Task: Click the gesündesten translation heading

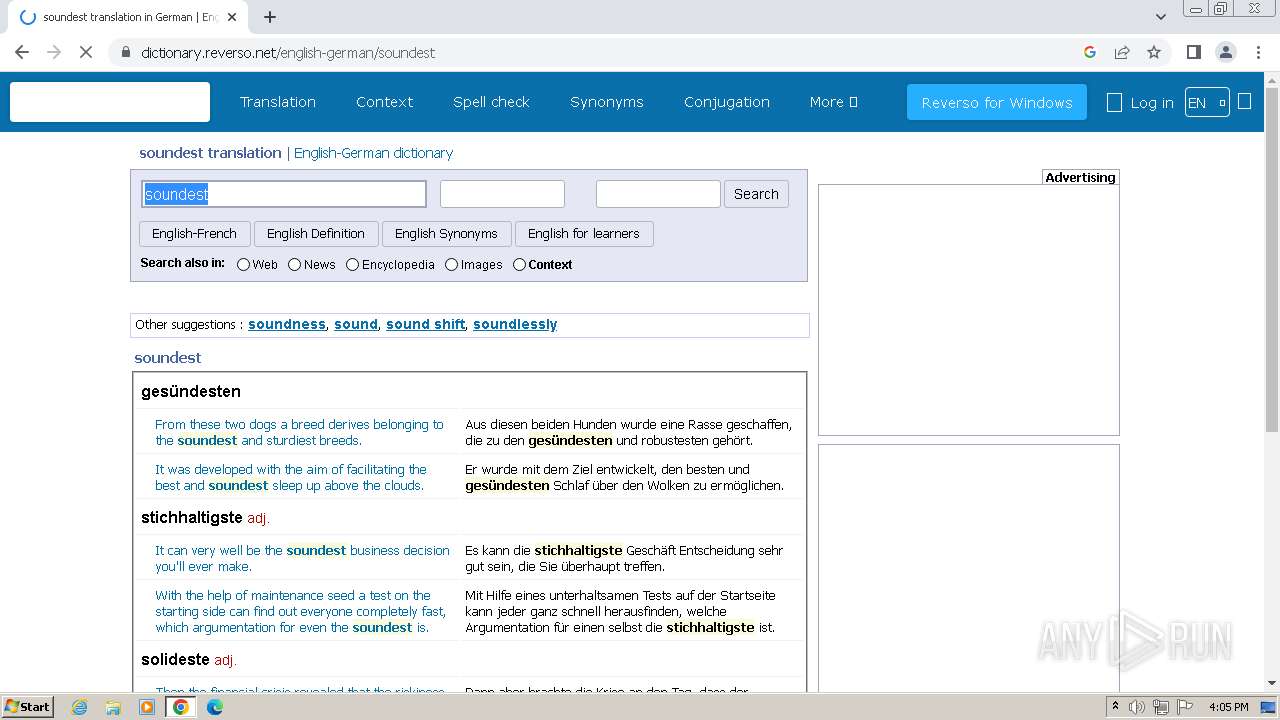Action: pos(191,391)
